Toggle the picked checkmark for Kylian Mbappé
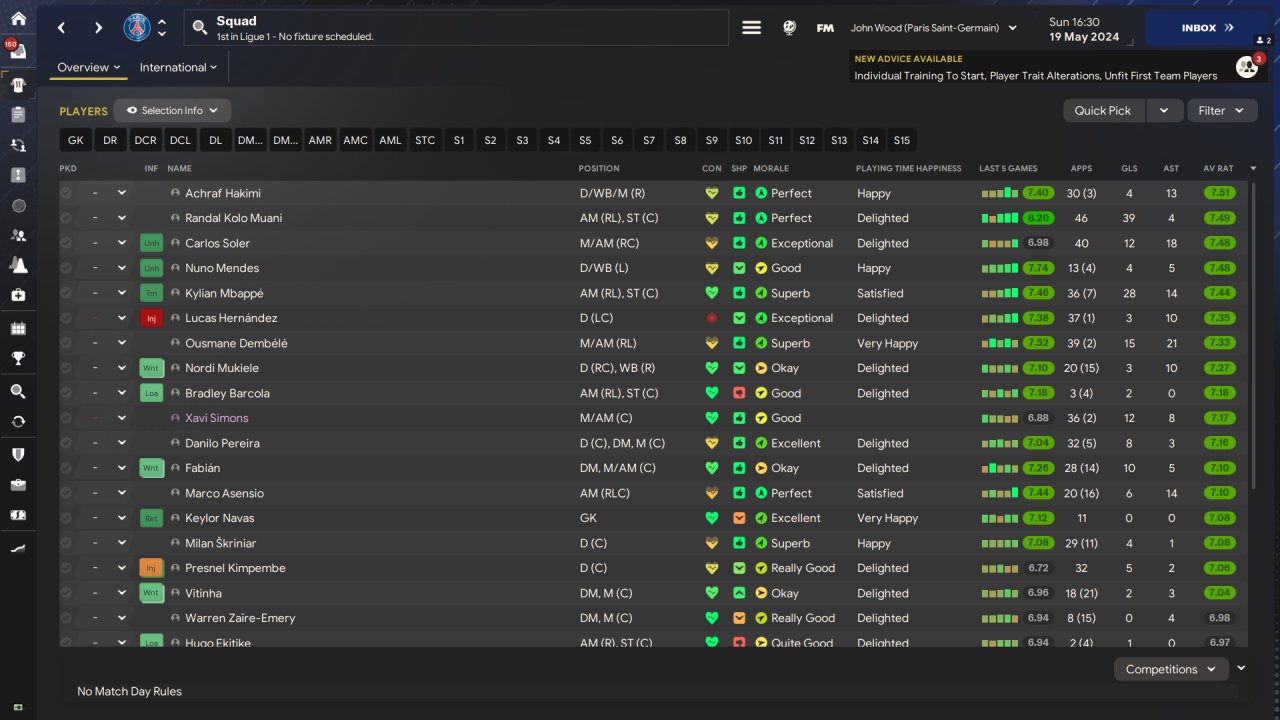 click(66, 293)
